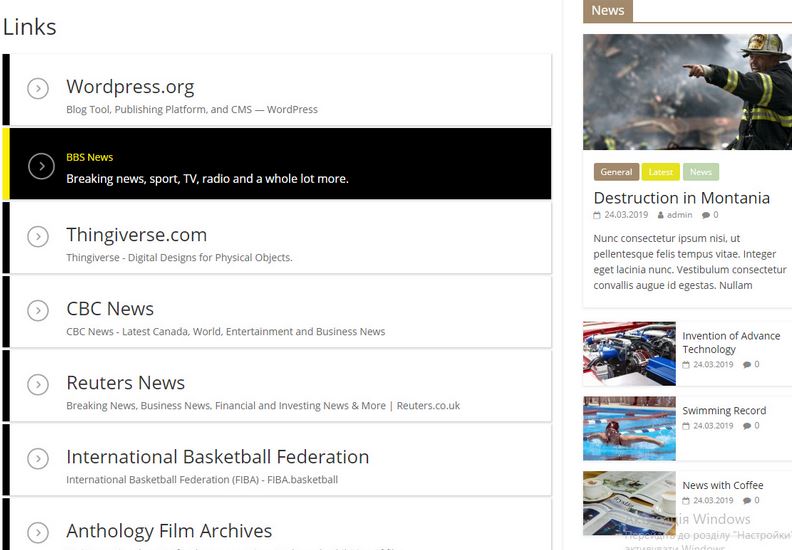Click the comment bubble icon under Destruction in Montania
Screen dimensions: 792x550
click(x=706, y=215)
